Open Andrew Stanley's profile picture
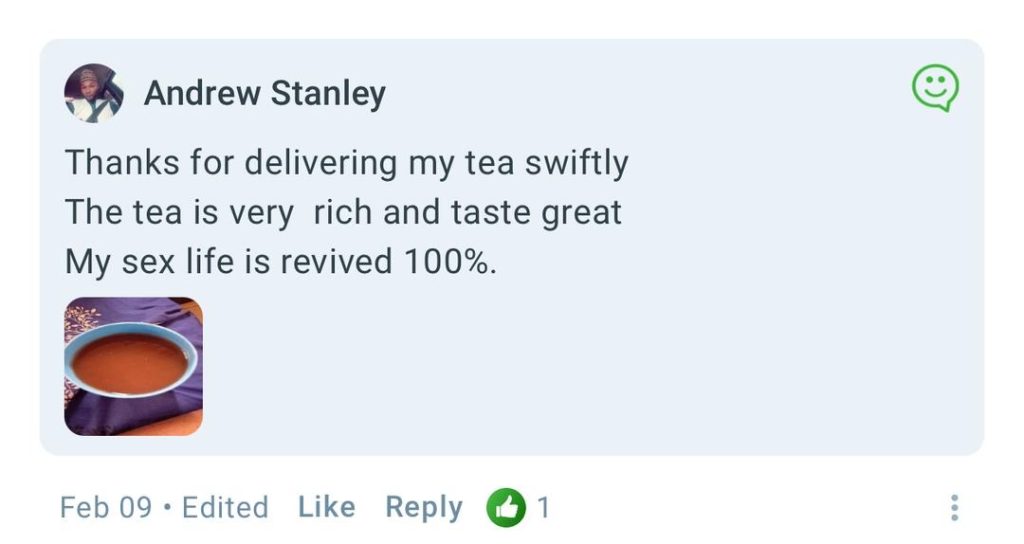Viewport: 1024px width, 544px height. pos(94,93)
